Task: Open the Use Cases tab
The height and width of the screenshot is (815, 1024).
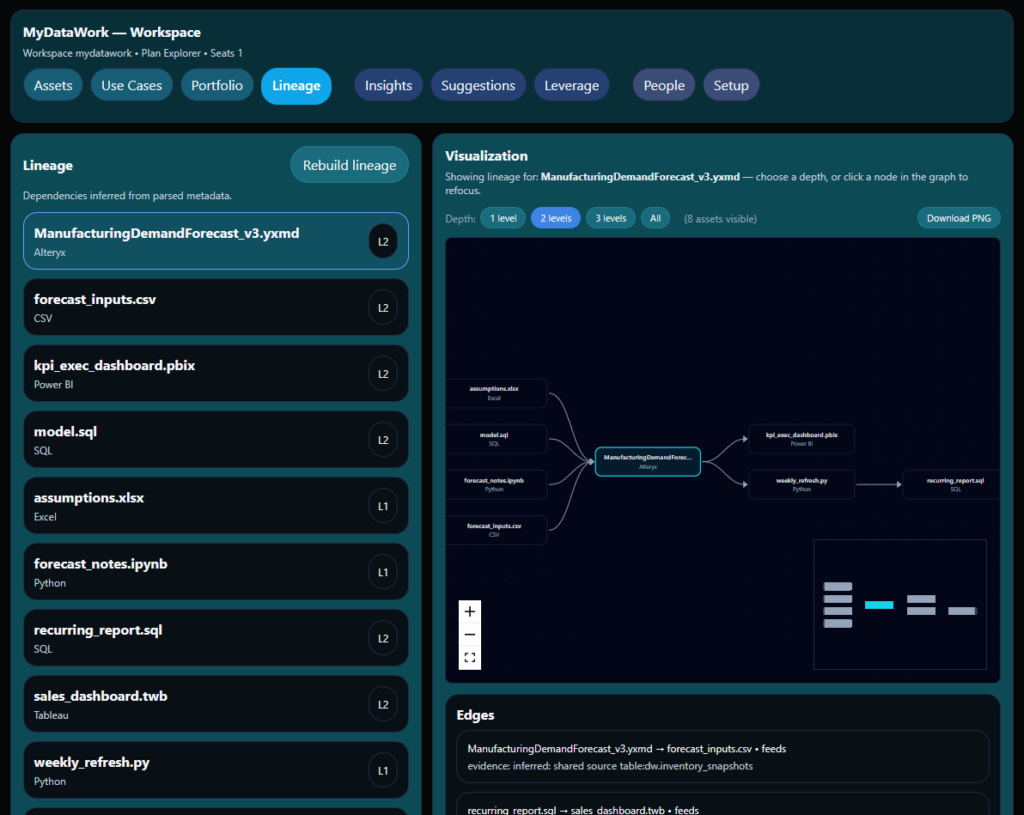Action: [x=131, y=86]
